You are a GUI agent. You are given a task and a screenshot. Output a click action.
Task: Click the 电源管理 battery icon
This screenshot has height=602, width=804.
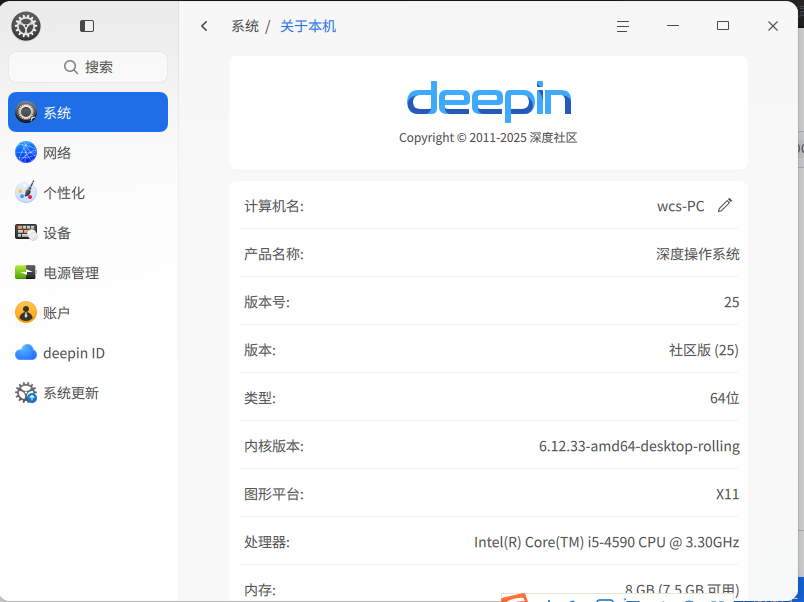pos(26,272)
